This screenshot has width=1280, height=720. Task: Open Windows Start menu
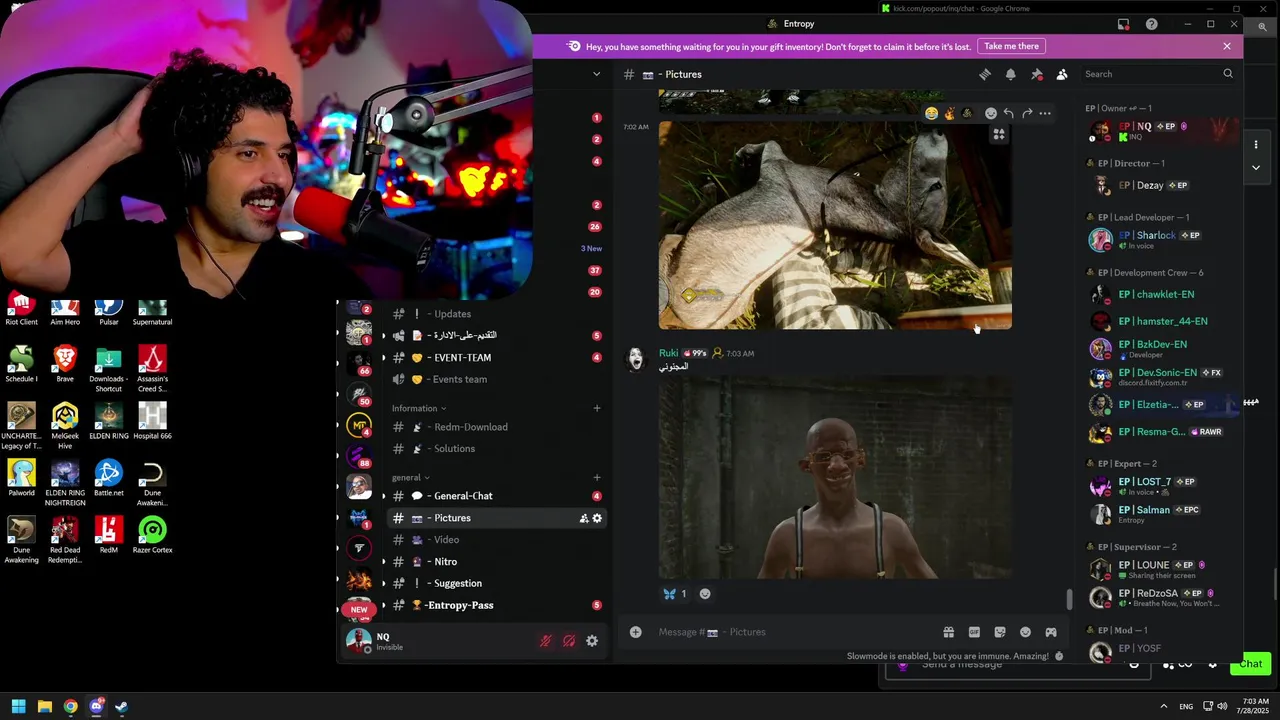[x=18, y=707]
